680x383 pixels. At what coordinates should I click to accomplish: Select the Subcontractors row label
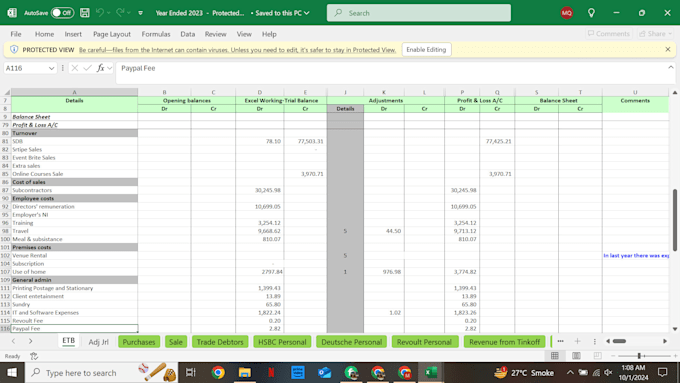[74, 190]
